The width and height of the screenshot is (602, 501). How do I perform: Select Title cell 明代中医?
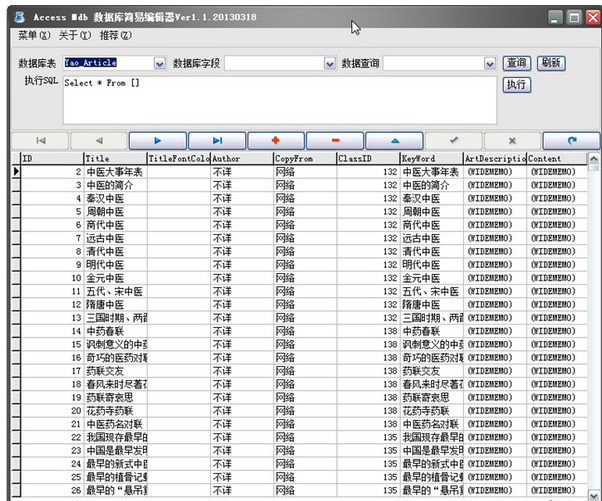click(x=115, y=265)
